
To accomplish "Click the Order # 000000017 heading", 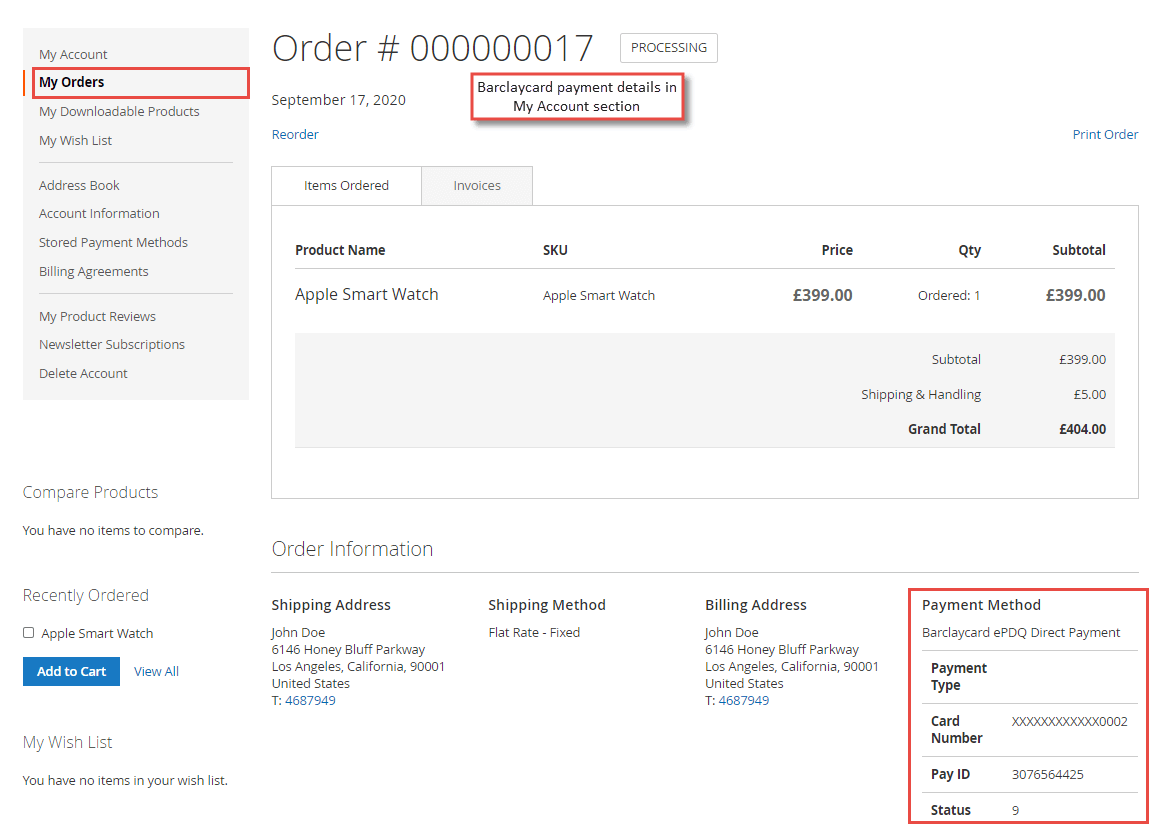I will pos(432,49).
